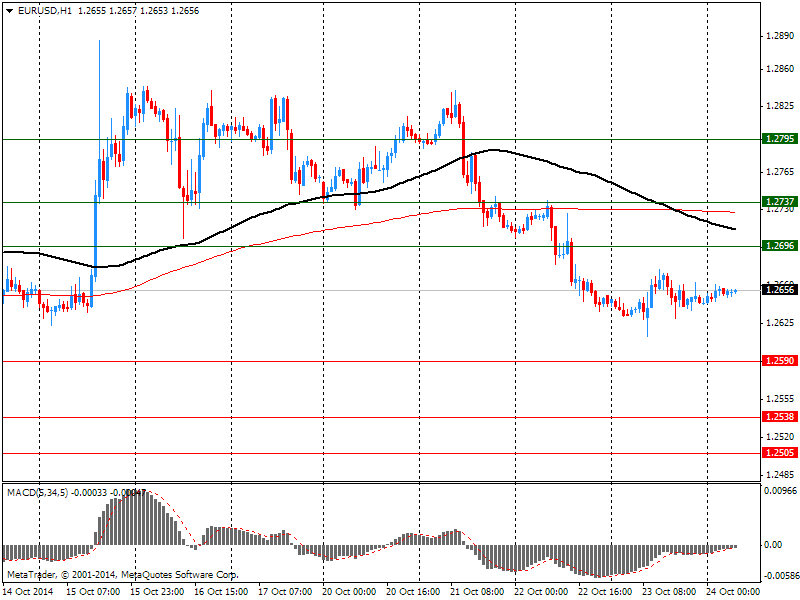Click the chart menu triangle beside EURUSD,H1

(x=10, y=11)
